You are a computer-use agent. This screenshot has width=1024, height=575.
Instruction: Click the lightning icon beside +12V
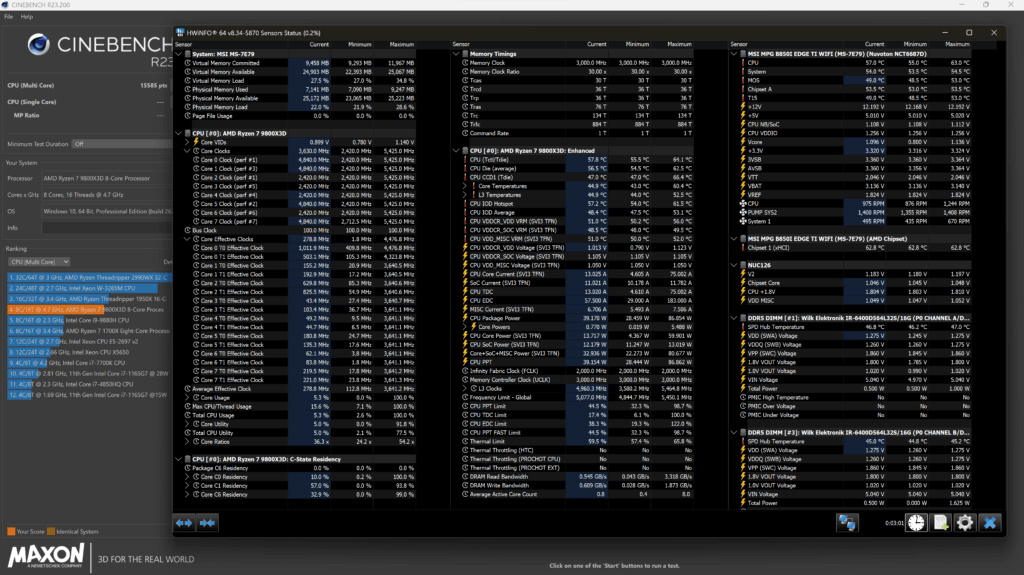[x=743, y=107]
